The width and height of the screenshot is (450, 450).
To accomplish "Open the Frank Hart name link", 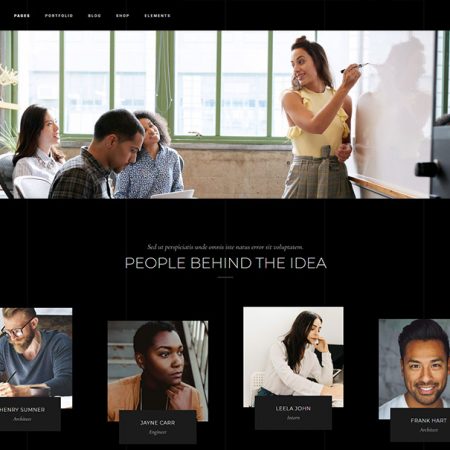I will (x=429, y=421).
